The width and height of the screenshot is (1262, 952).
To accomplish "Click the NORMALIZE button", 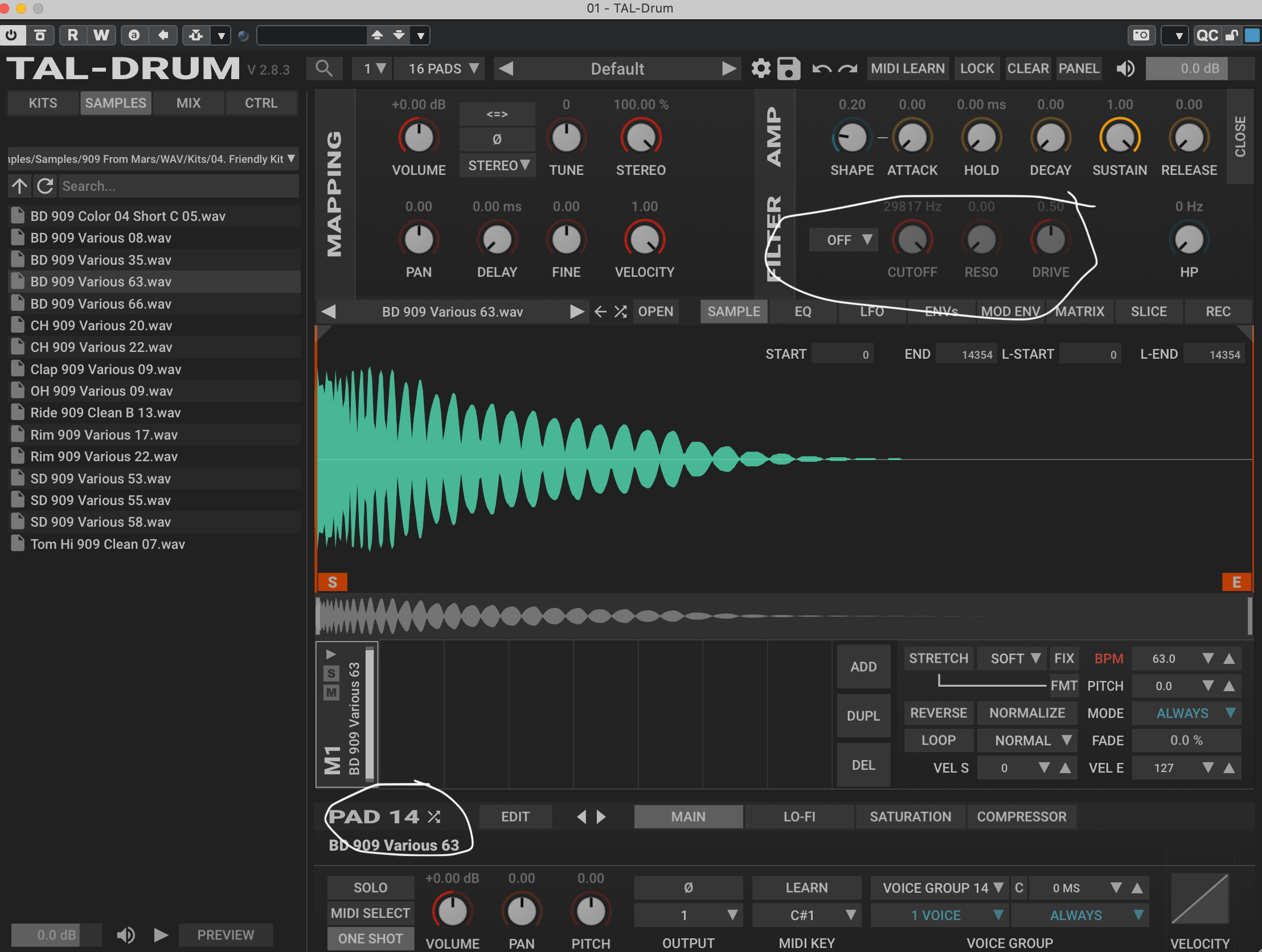I will pyautogui.click(x=1026, y=713).
